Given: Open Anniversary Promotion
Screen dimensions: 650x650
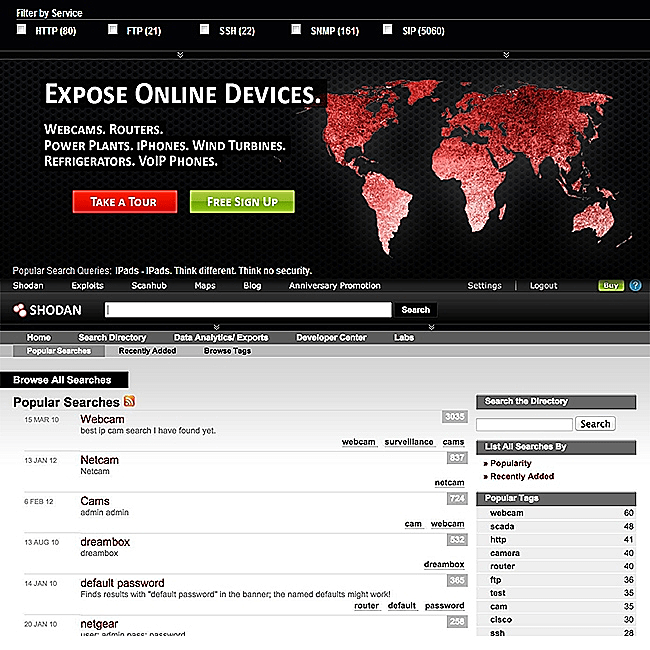Looking at the screenshot, I should coord(335,286).
